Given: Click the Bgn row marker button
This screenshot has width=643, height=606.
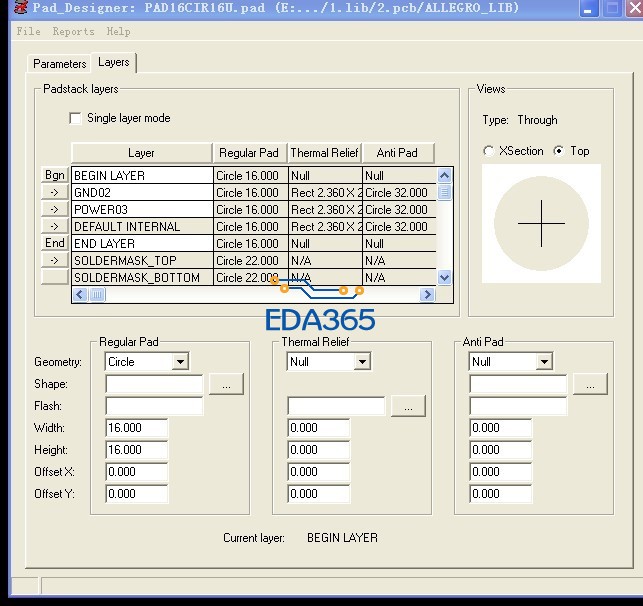Looking at the screenshot, I should pyautogui.click(x=55, y=176).
